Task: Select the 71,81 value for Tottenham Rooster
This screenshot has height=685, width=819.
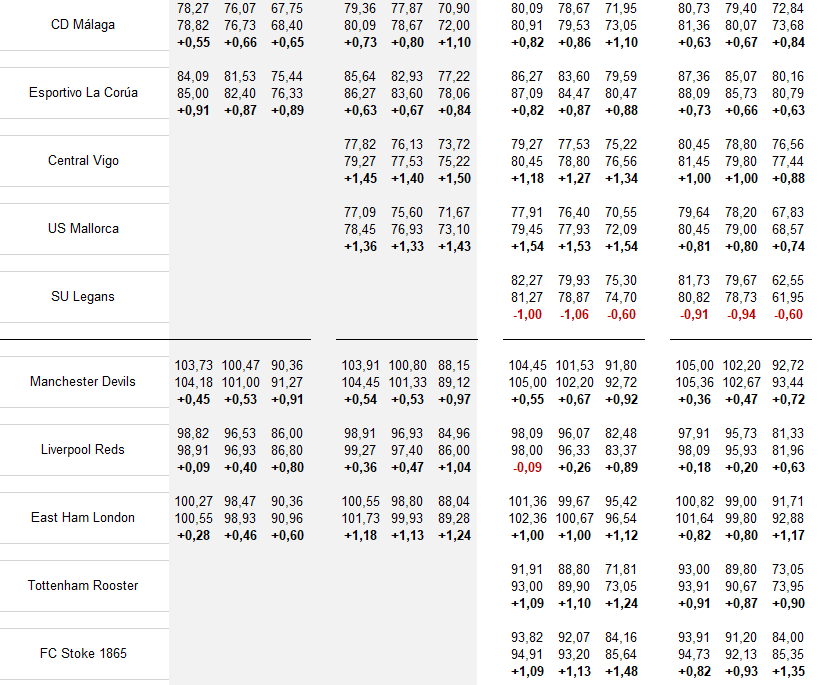Action: (621, 570)
